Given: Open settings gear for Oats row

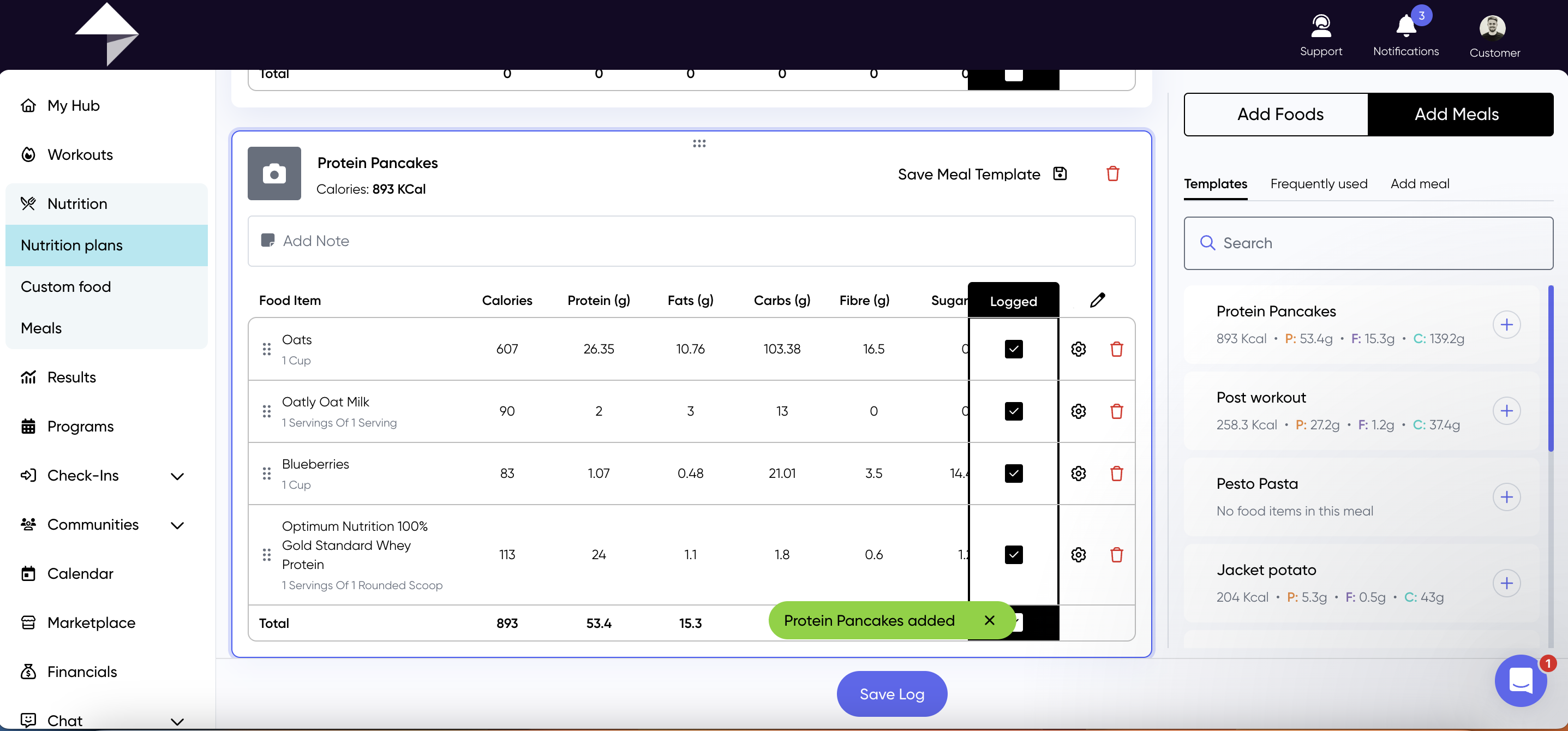Looking at the screenshot, I should [x=1079, y=349].
